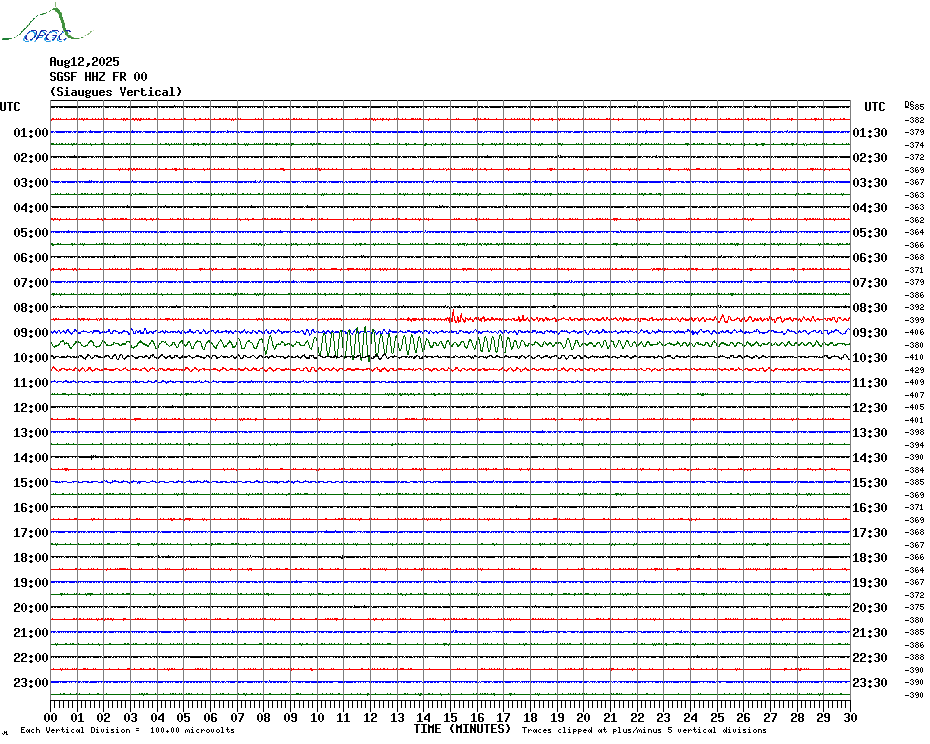The image size is (930, 744).
Task: Click the 01:00 hour label
Action: pos(31,133)
